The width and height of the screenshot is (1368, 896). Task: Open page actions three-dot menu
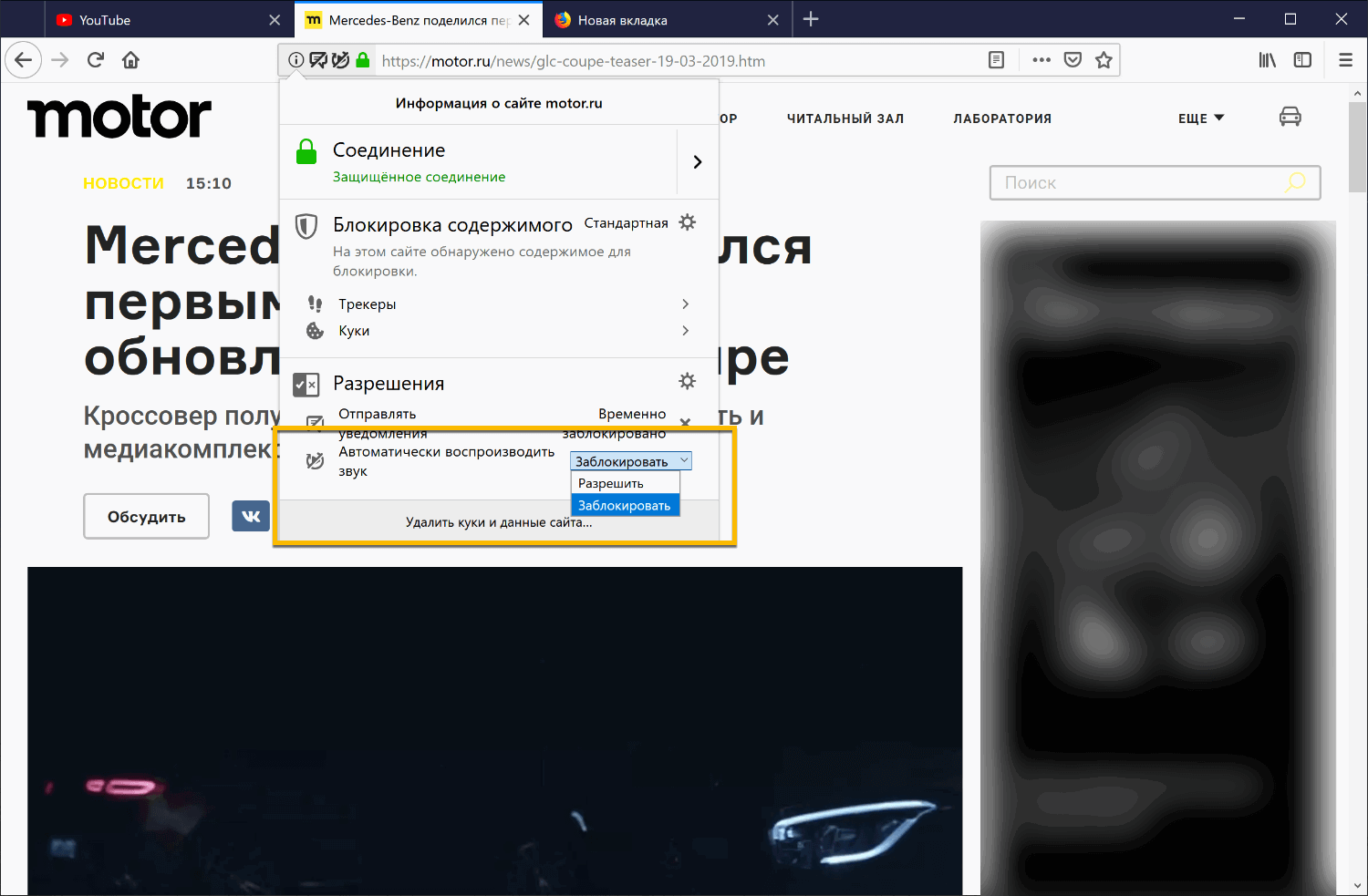[x=1042, y=60]
